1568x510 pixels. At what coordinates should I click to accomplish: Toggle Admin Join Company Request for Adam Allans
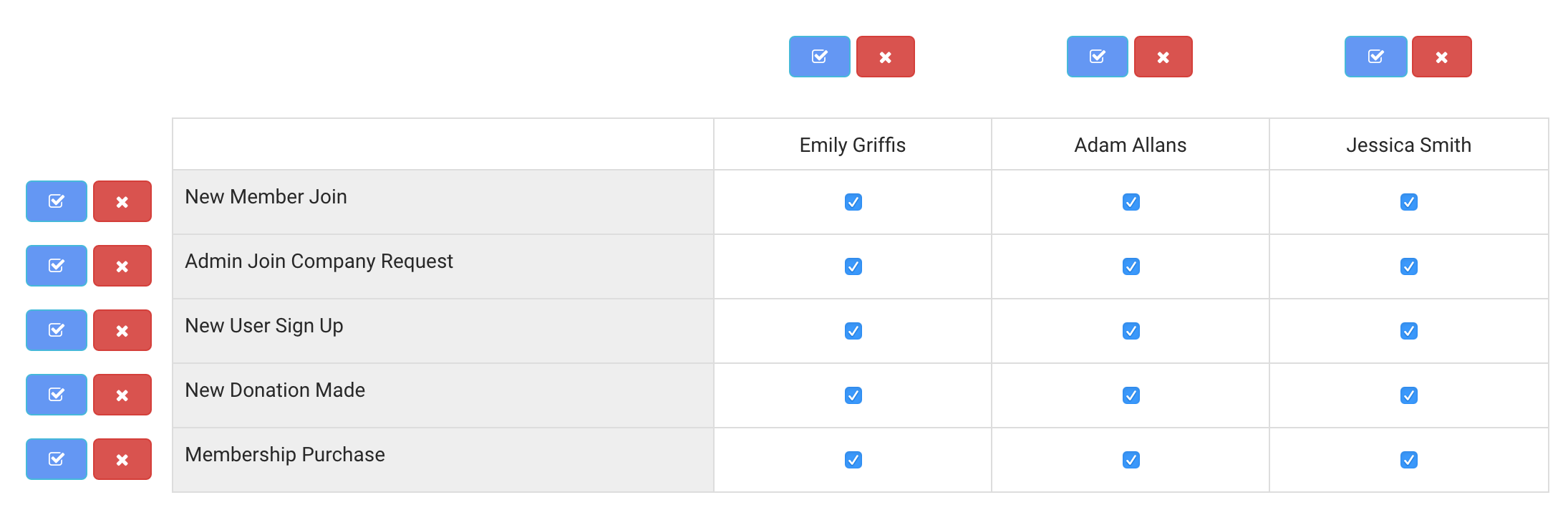pyautogui.click(x=1131, y=266)
